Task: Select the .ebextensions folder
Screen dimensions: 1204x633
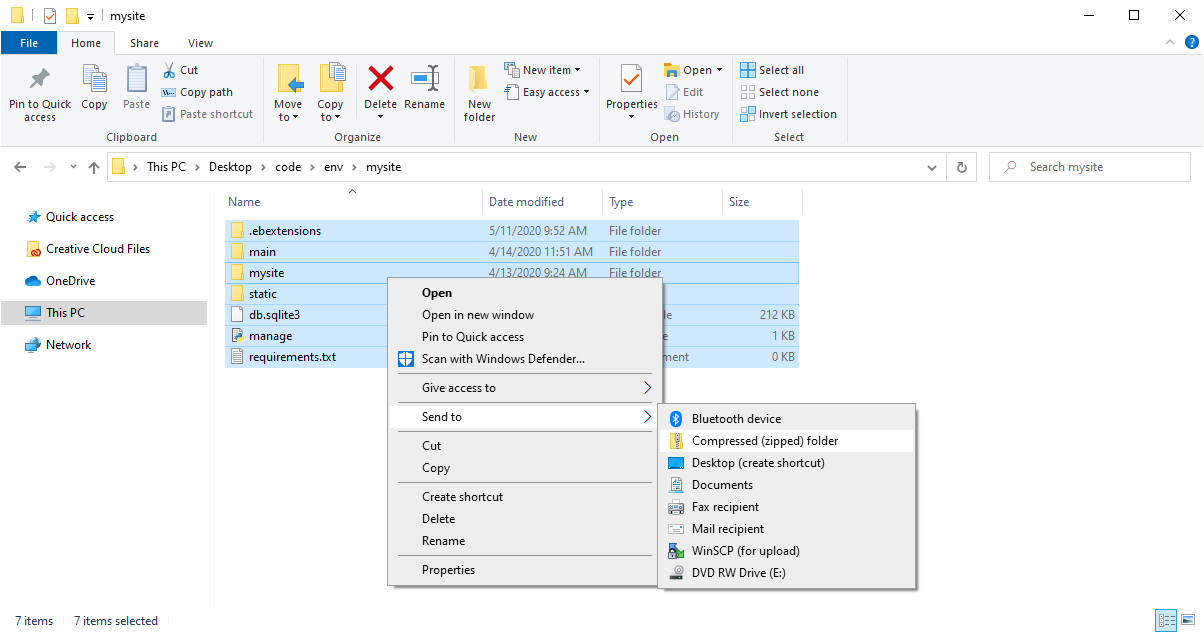Action: 512,231
